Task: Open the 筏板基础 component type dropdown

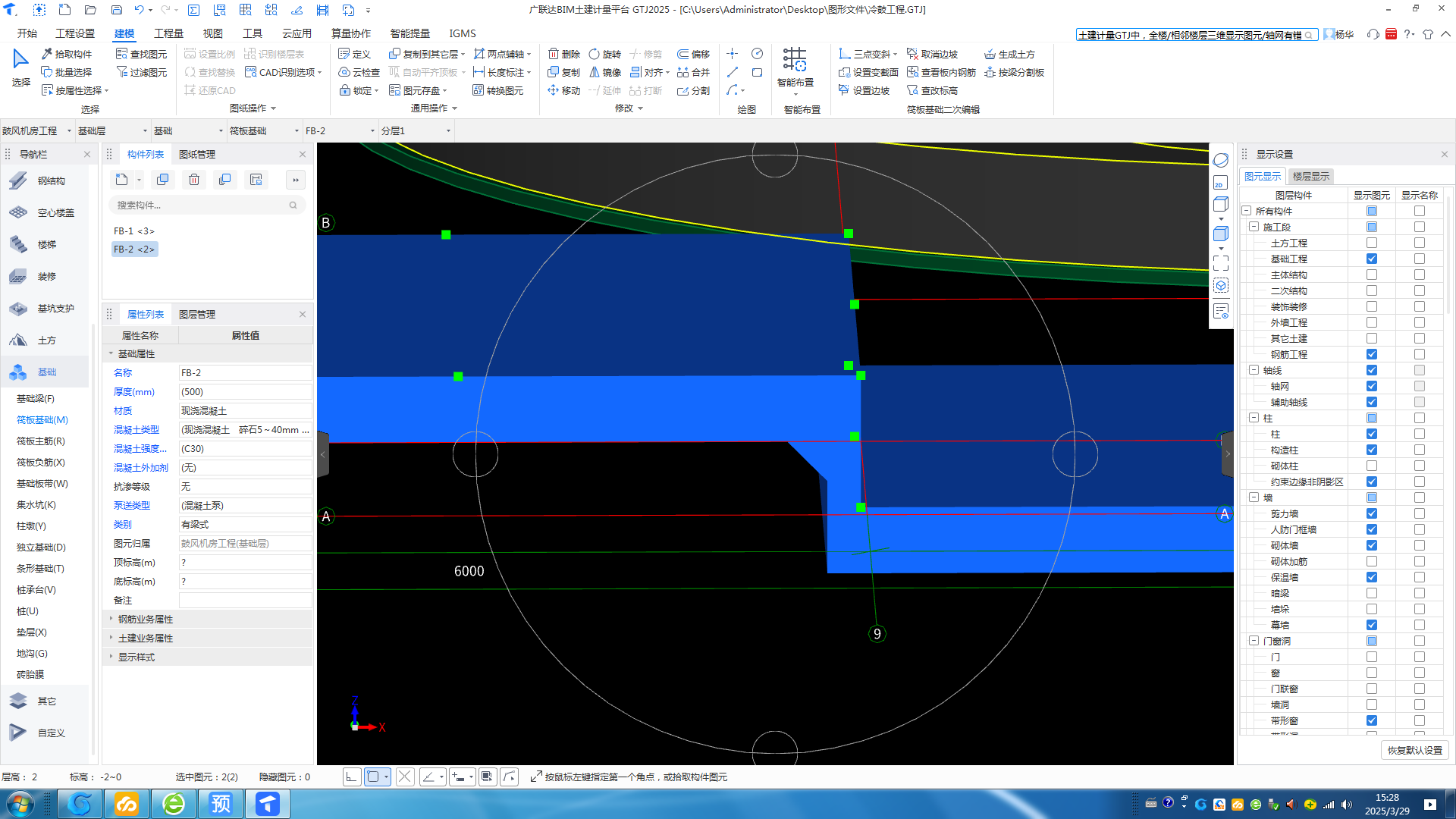Action: (x=264, y=130)
